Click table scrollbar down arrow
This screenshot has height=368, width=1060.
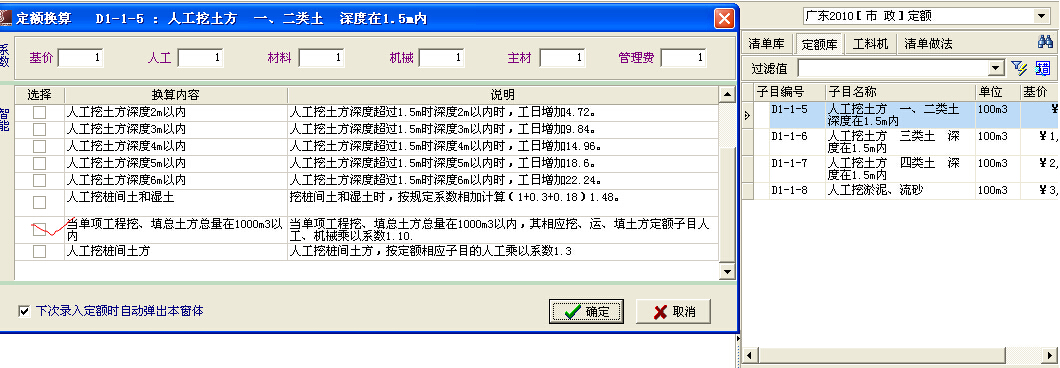pyautogui.click(x=727, y=271)
